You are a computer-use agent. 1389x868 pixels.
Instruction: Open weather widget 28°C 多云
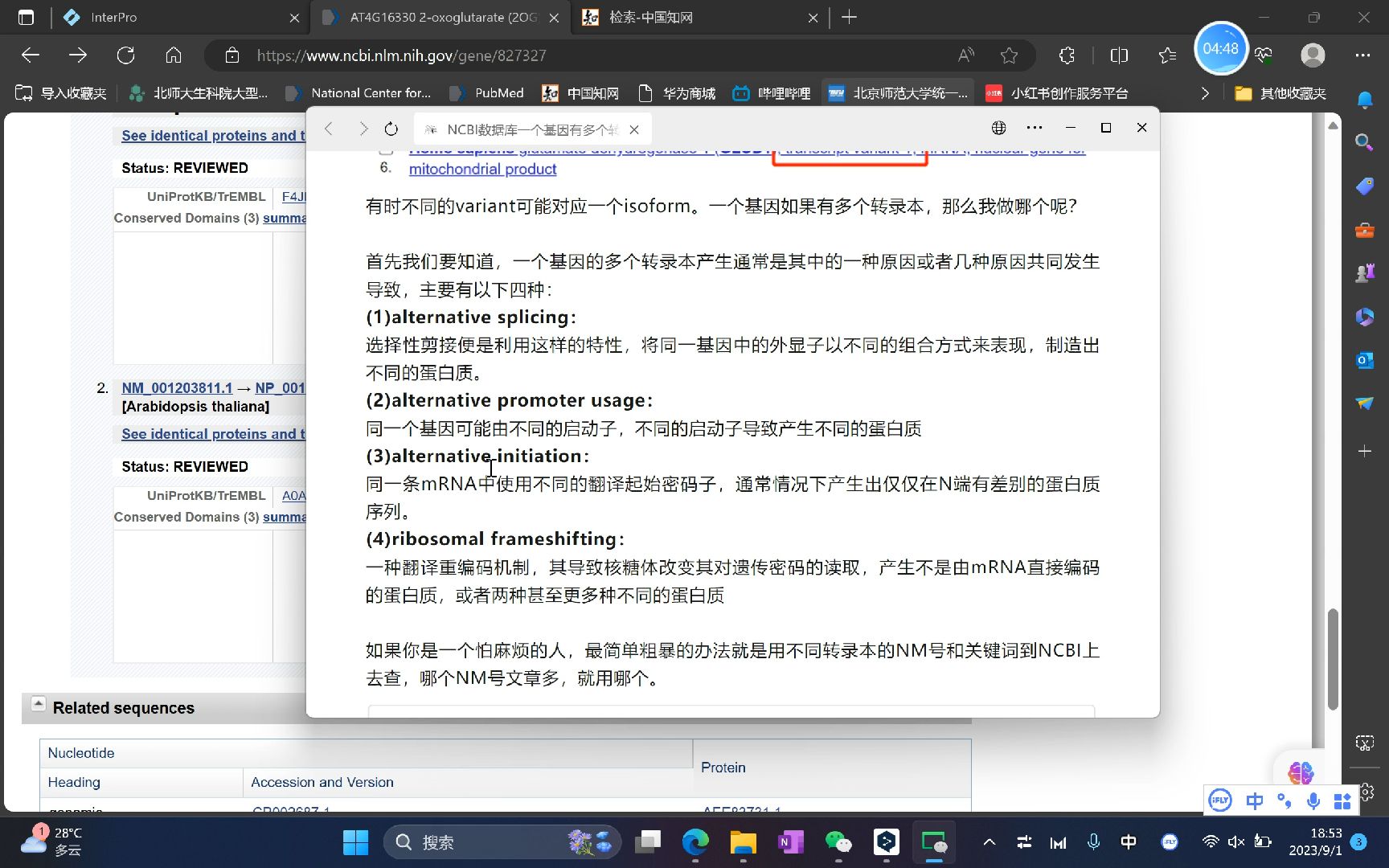pyautogui.click(x=51, y=841)
